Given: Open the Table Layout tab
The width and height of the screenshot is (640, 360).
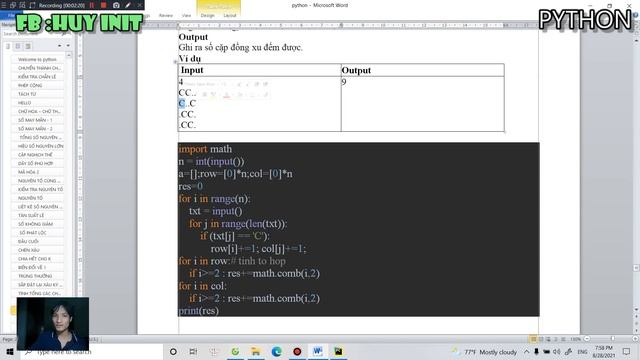Looking at the screenshot, I should click(230, 15).
